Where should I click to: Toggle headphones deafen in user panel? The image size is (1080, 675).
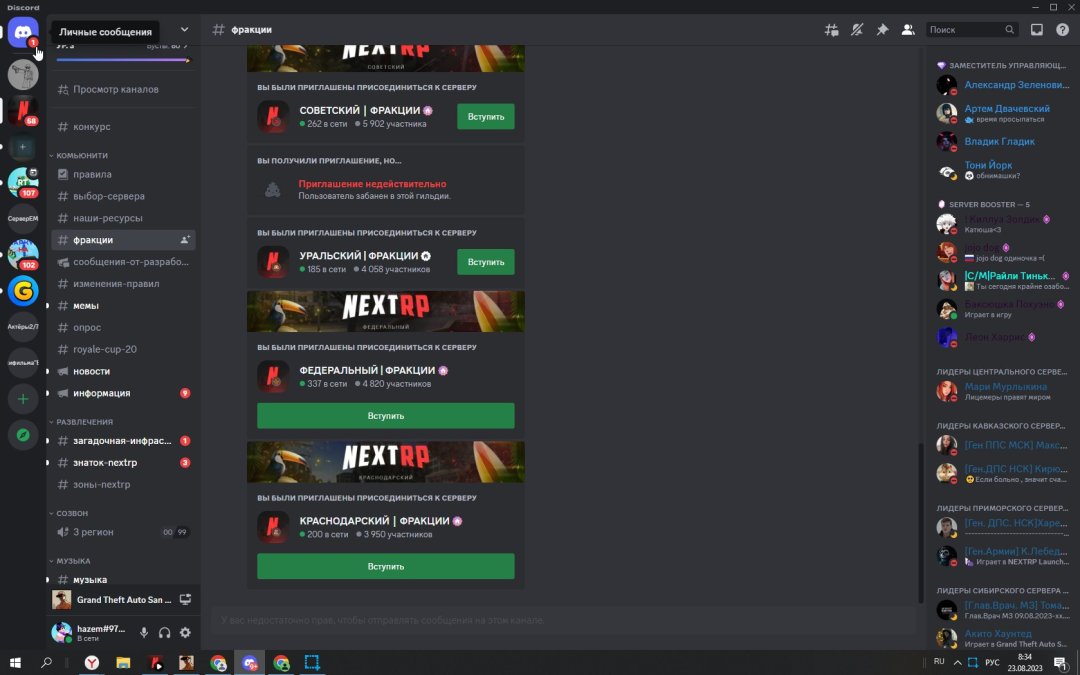tap(165, 632)
